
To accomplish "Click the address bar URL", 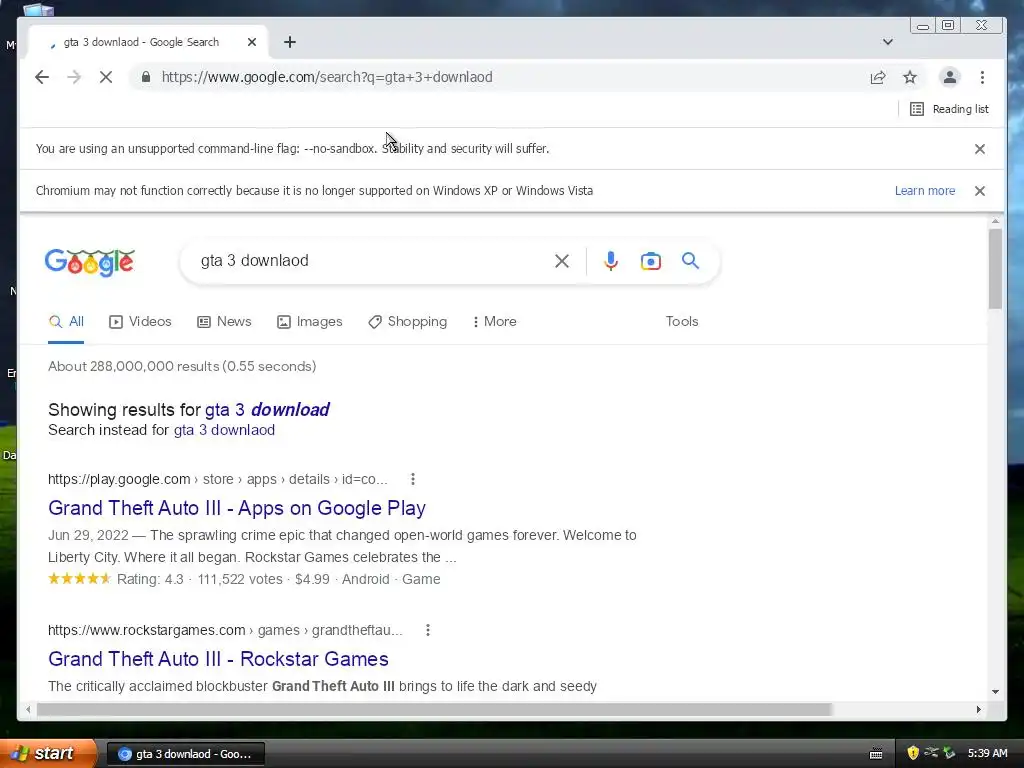I will coord(327,77).
